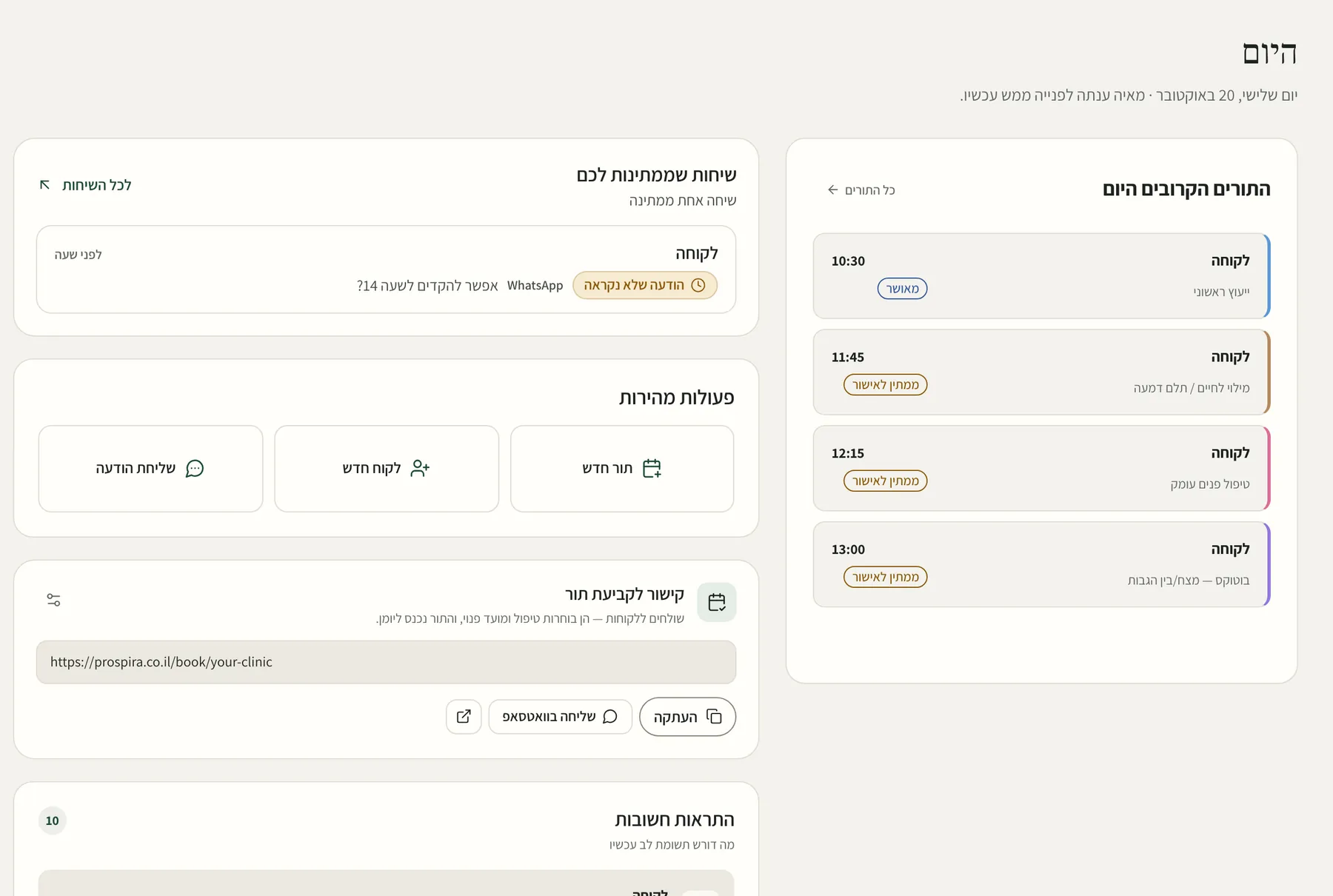Click the message text אפשר להקדים לשעה 14?
This screenshot has width=1333, height=896.
point(427,286)
